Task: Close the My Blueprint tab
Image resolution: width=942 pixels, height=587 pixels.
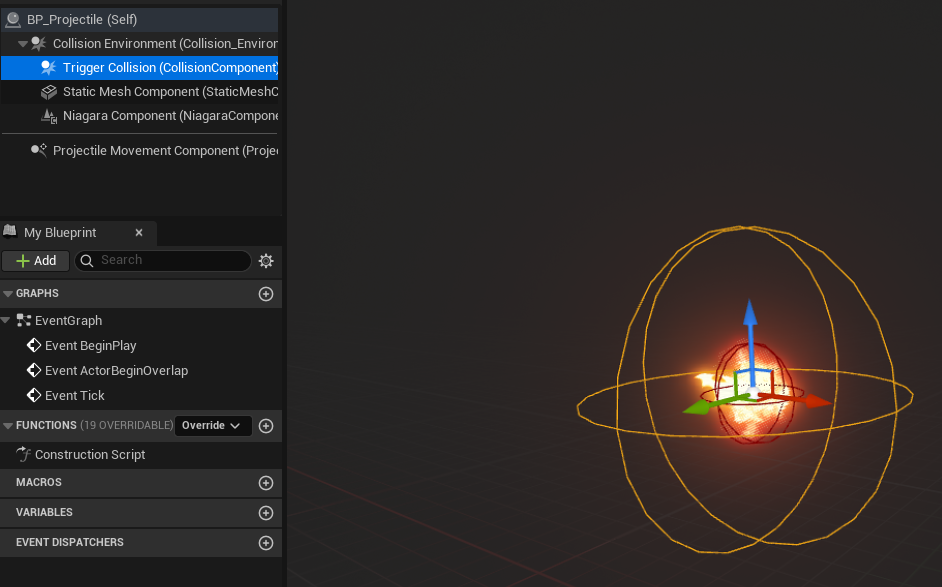Action: [139, 233]
